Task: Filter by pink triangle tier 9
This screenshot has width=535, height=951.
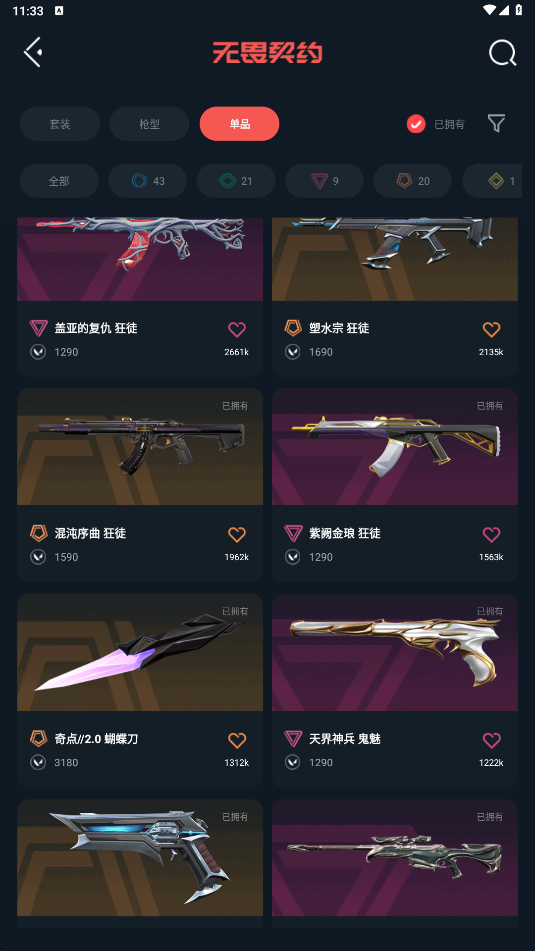Action: tap(325, 181)
